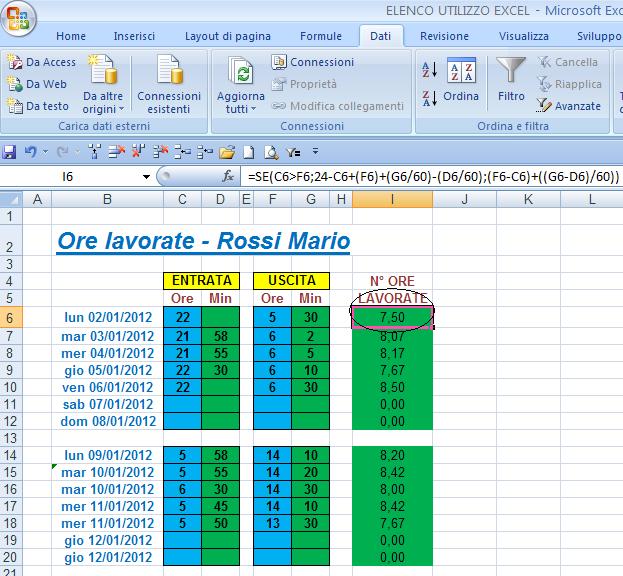Sort ascending with the A-Z icon
Viewport: 623px width, 576px height.
[430, 70]
